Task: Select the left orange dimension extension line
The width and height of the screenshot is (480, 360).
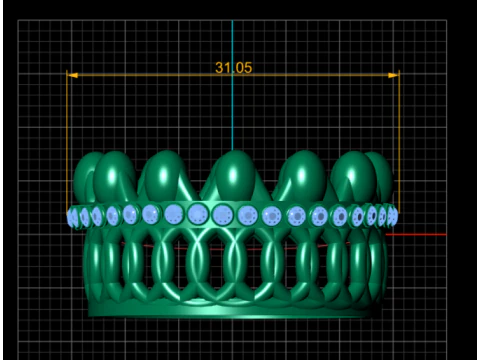Action: click(67, 142)
